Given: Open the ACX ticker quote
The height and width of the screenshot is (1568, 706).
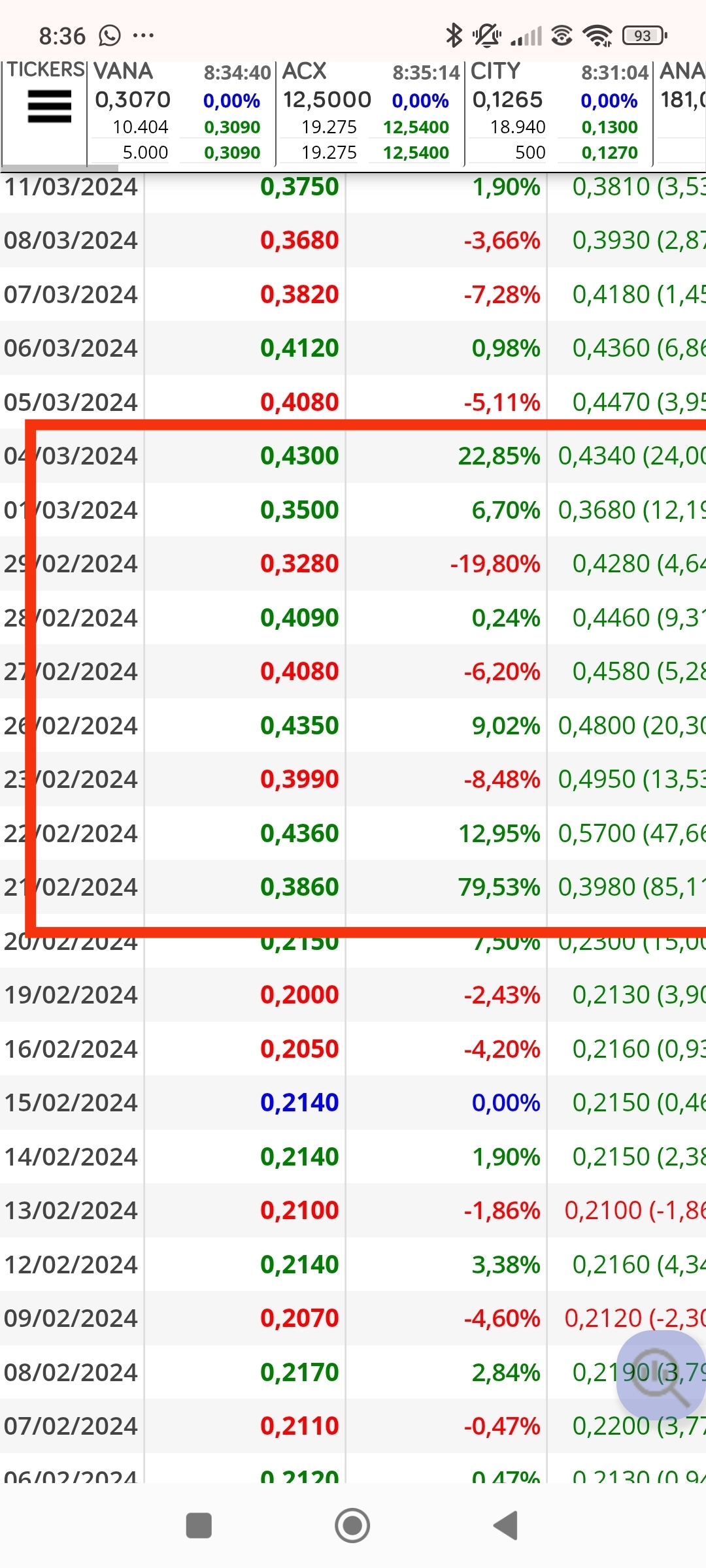Looking at the screenshot, I should click(x=371, y=112).
